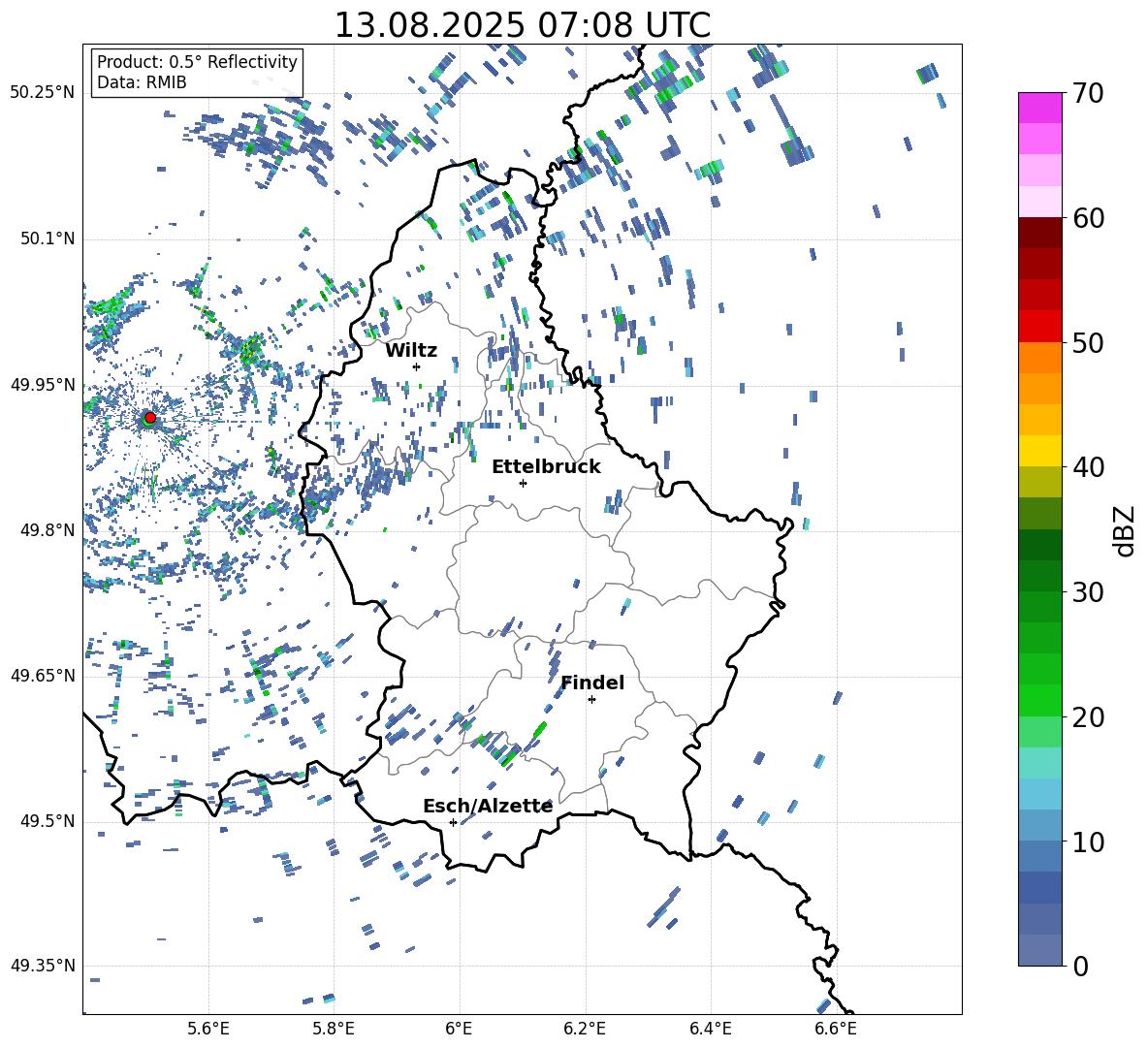The width and height of the screenshot is (1148, 1048).
Task: Click the 6.6°E longitude label
Action: point(836,1029)
